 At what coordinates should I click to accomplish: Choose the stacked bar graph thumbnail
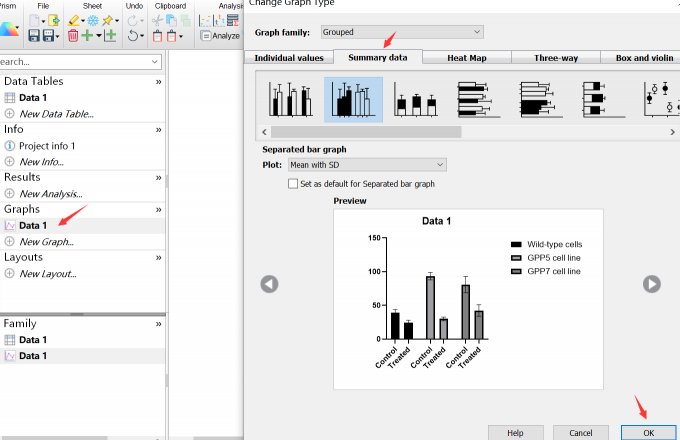(x=416, y=100)
